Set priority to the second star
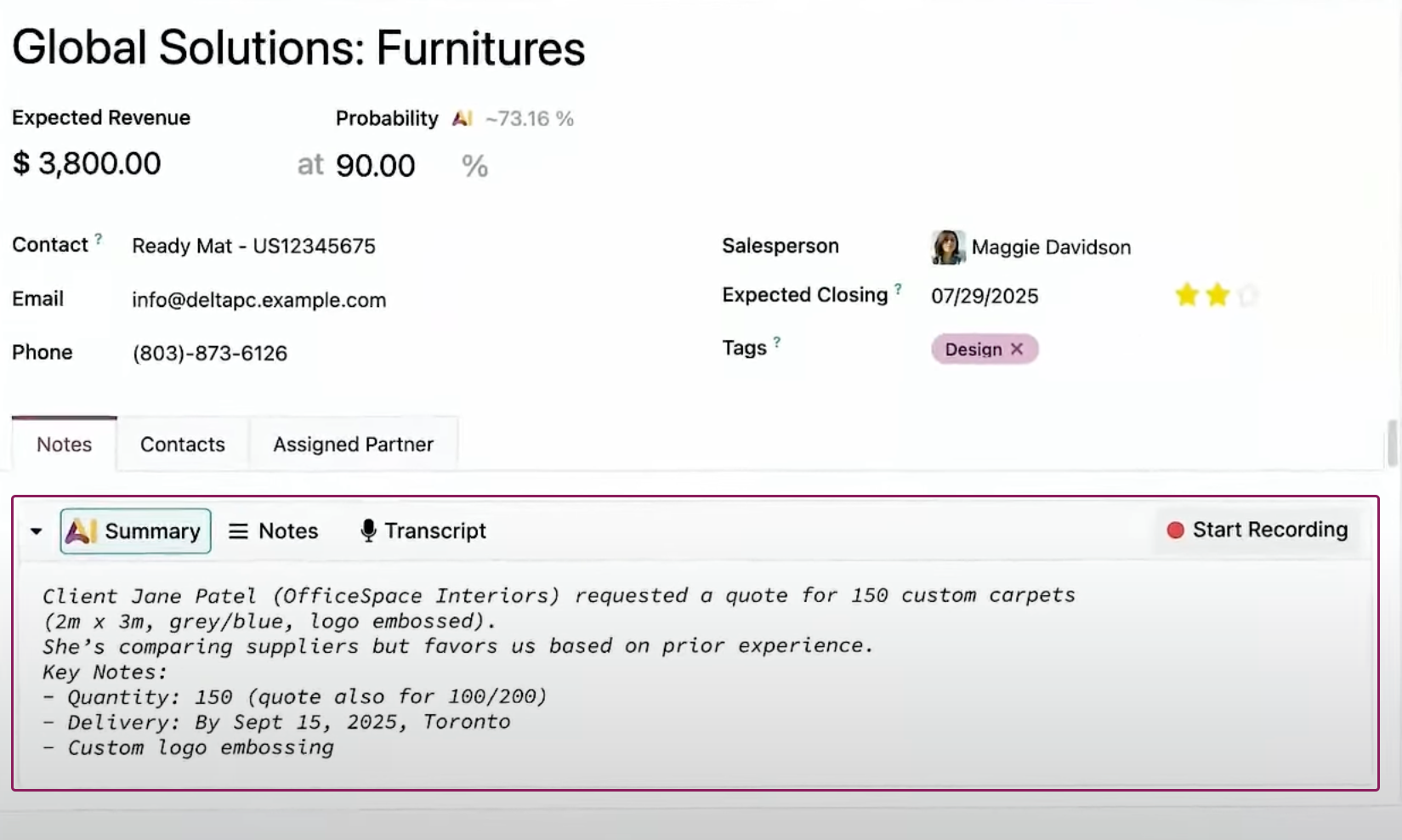The image size is (1402, 840). [x=1218, y=295]
